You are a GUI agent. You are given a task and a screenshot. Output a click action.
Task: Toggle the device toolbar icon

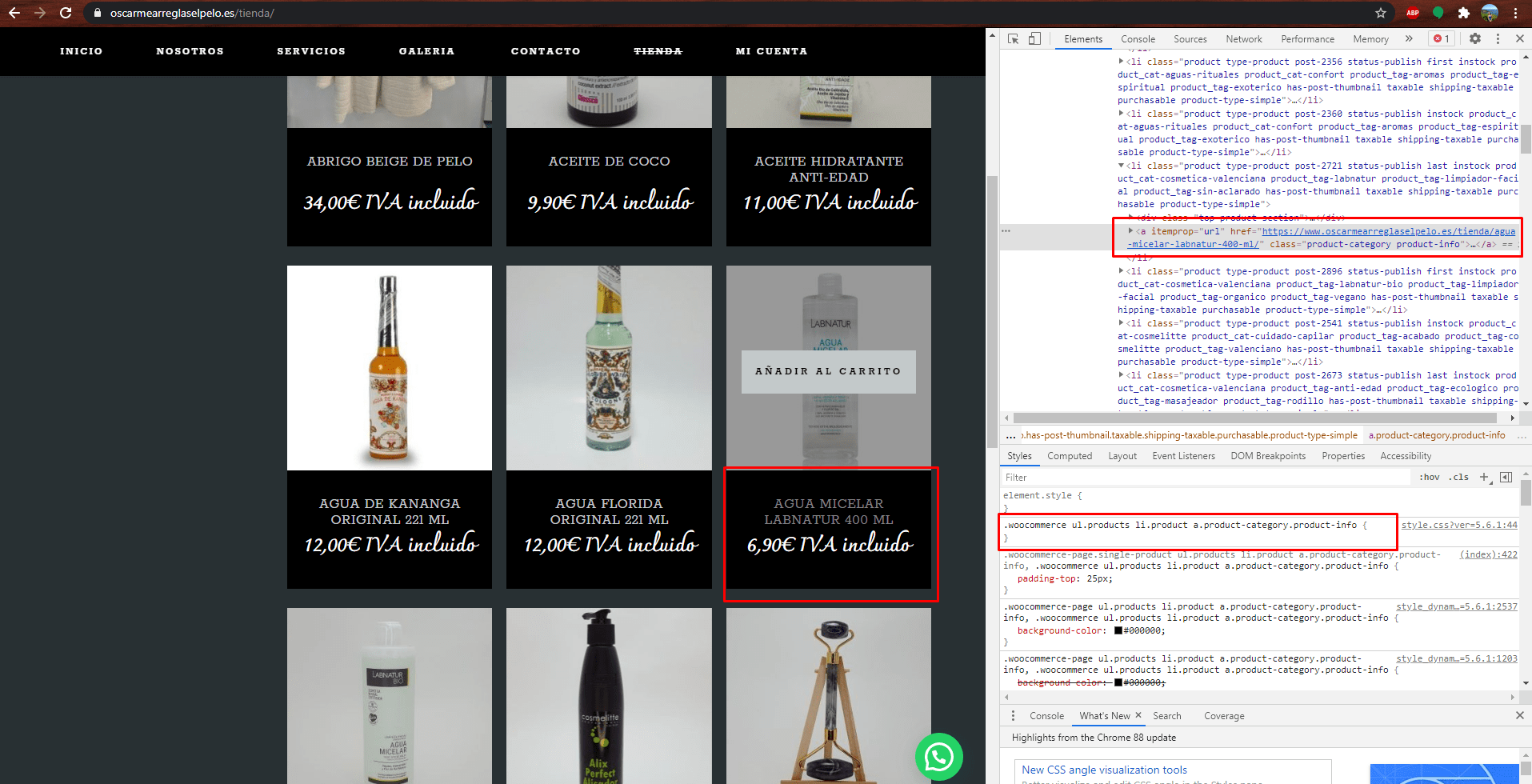(x=1034, y=38)
